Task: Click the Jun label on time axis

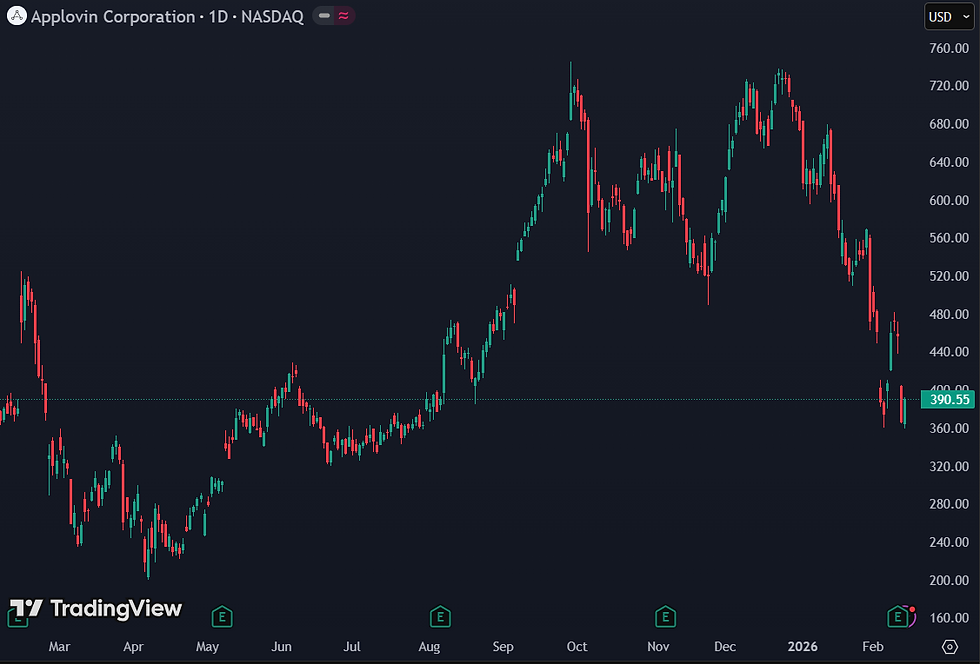Action: 281,646
